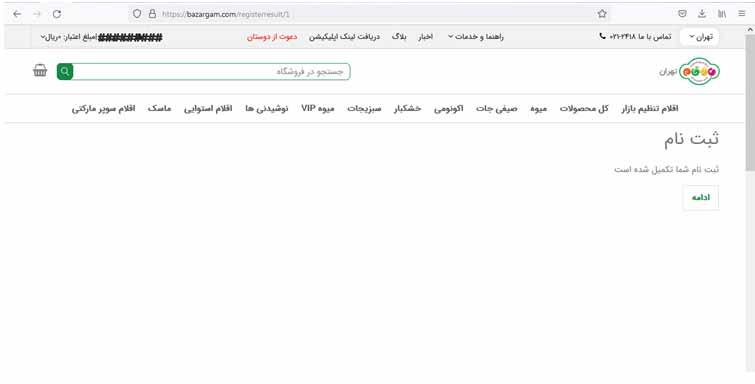This screenshot has width=755, height=384.
Task: Open the تهران city dropdown
Action: coord(700,37)
